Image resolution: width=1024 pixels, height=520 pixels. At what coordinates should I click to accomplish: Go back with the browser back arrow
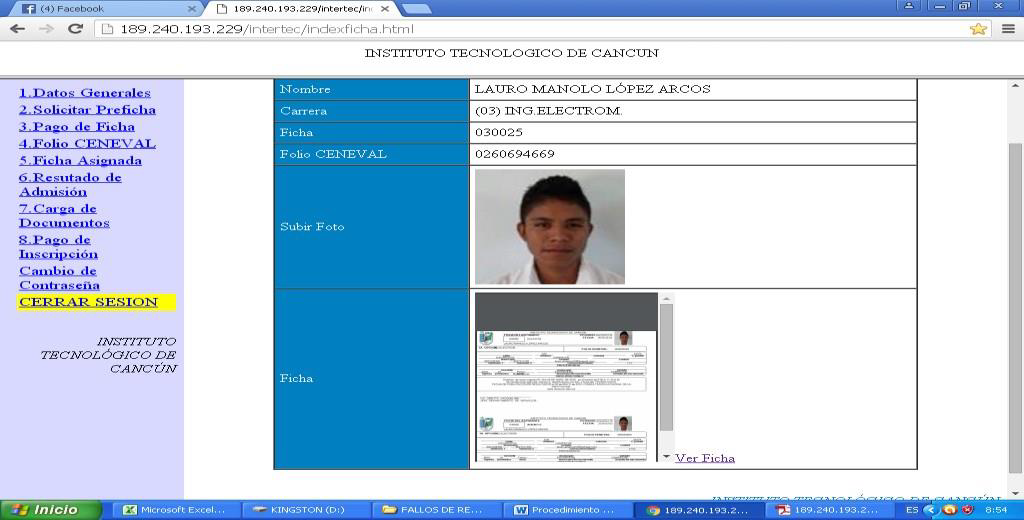pyautogui.click(x=18, y=29)
